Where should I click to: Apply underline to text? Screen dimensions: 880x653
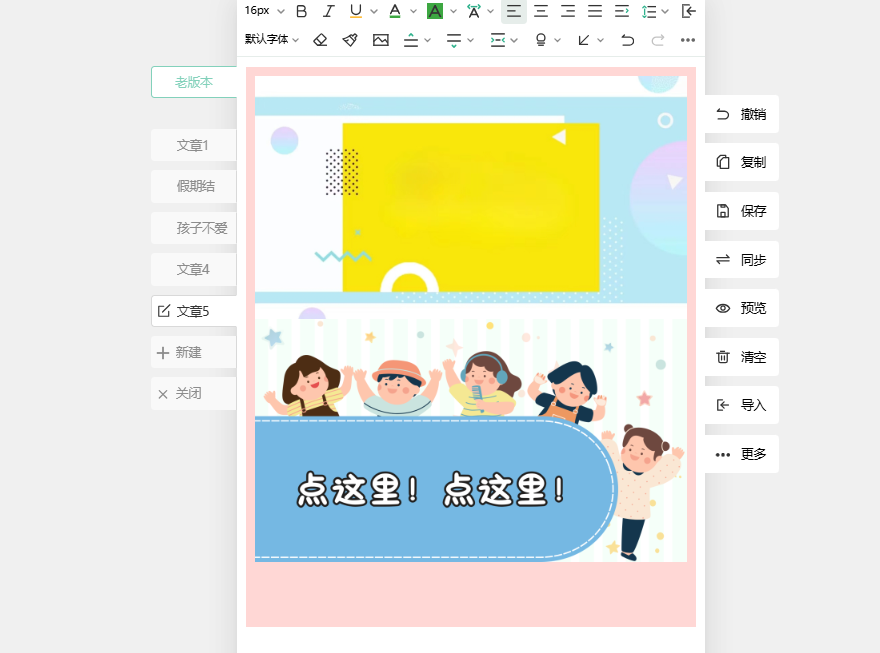(x=356, y=11)
